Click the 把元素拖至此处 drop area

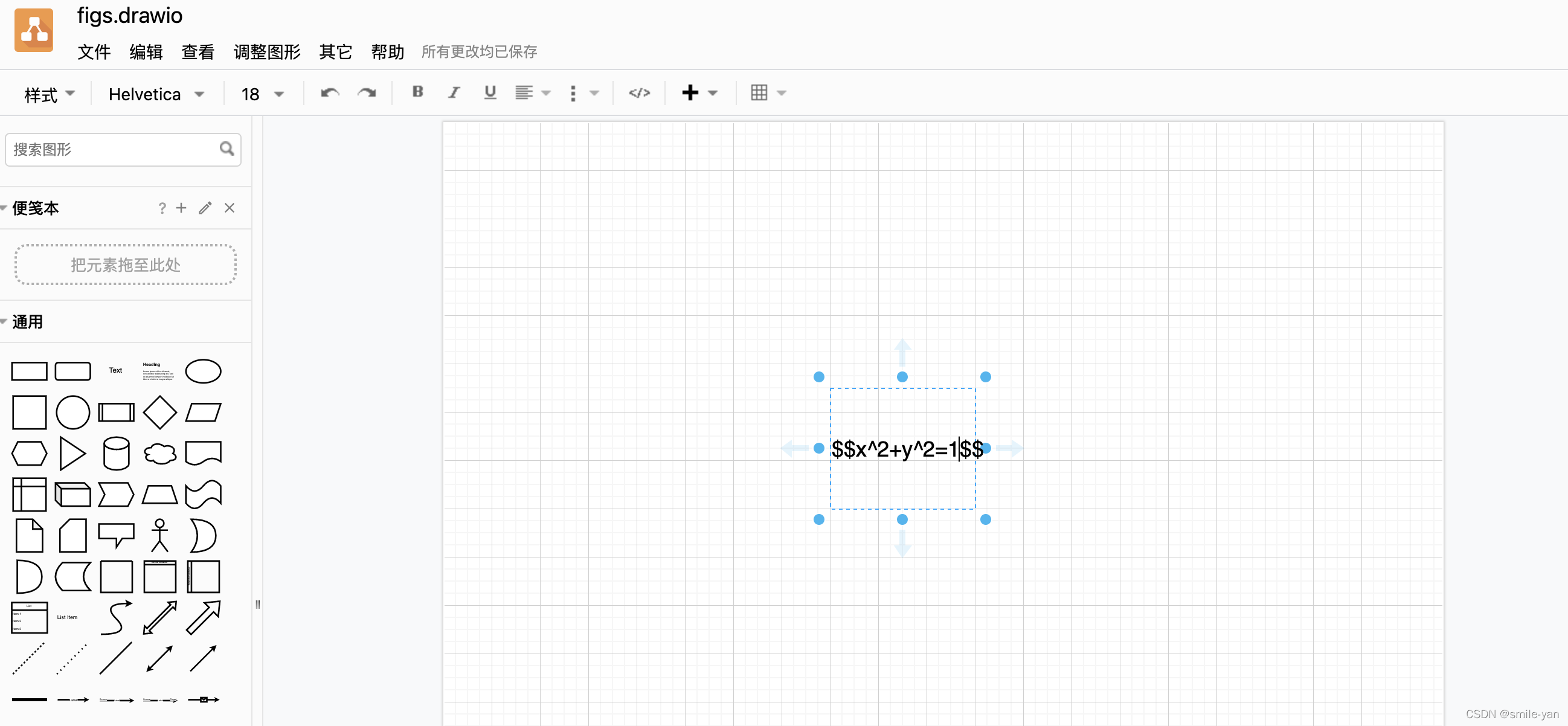pyautogui.click(x=126, y=265)
